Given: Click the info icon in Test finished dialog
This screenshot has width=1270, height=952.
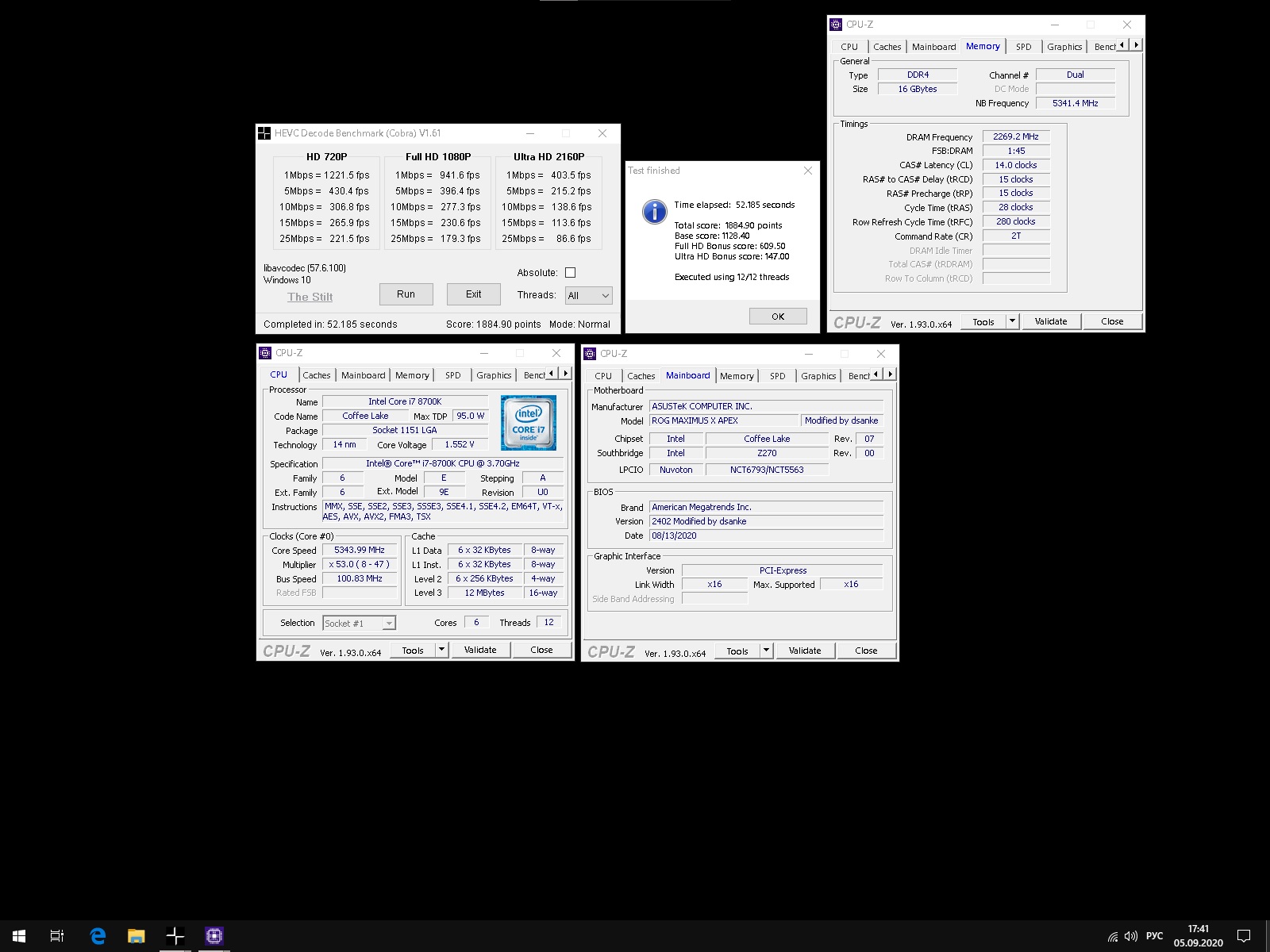Looking at the screenshot, I should click(654, 211).
